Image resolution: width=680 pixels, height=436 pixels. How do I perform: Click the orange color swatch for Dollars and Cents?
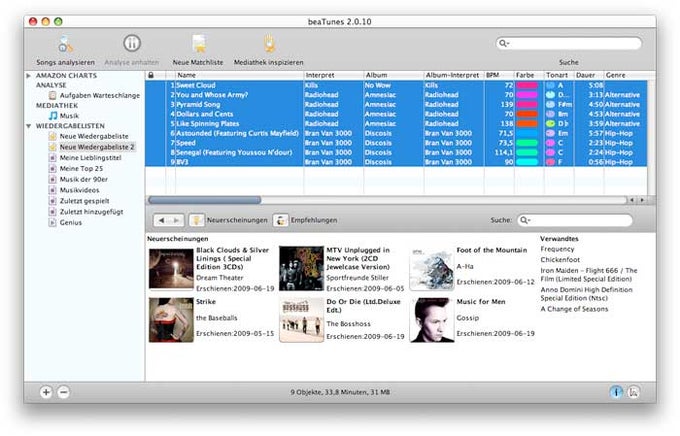tap(527, 114)
